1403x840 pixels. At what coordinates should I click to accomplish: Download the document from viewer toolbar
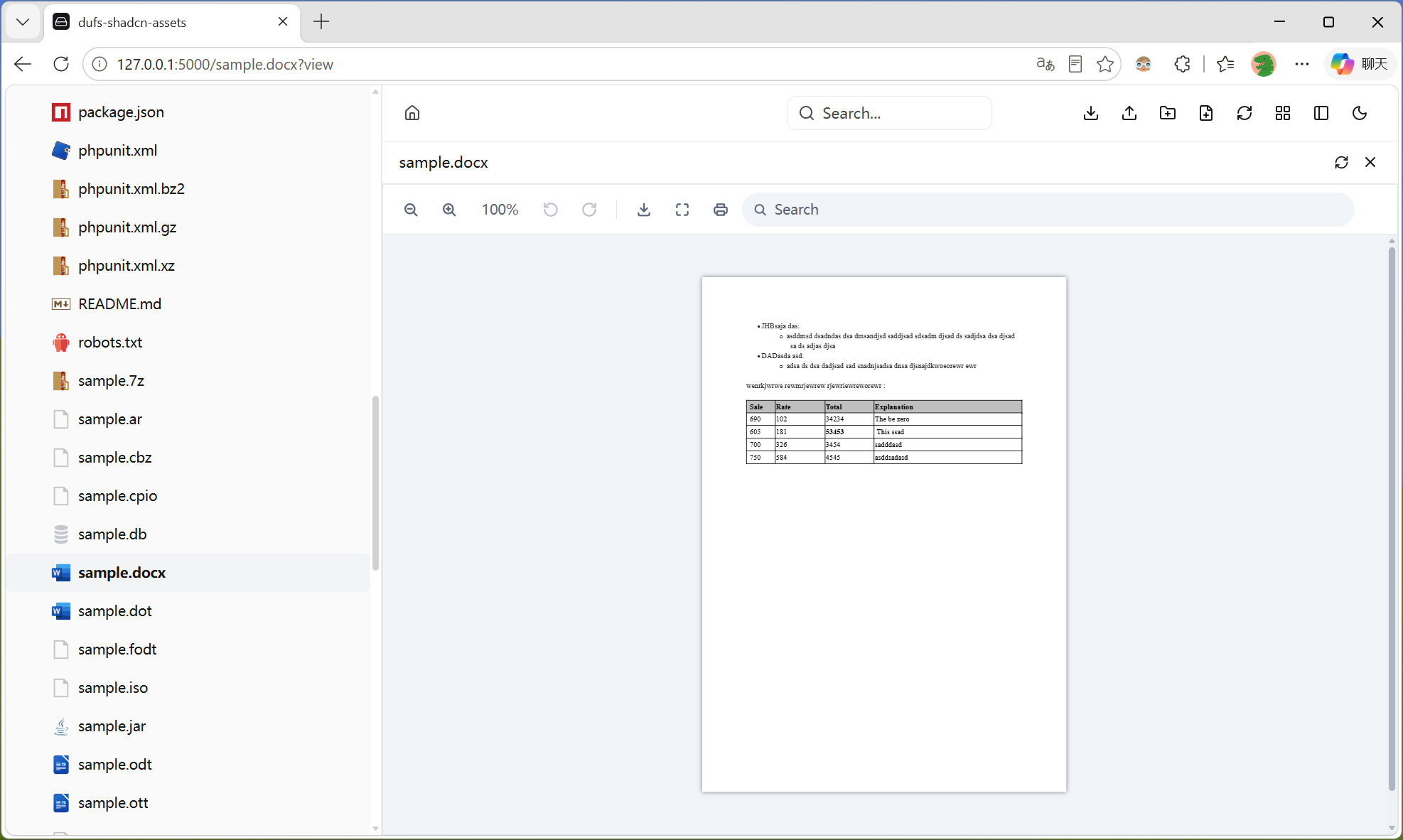click(644, 210)
